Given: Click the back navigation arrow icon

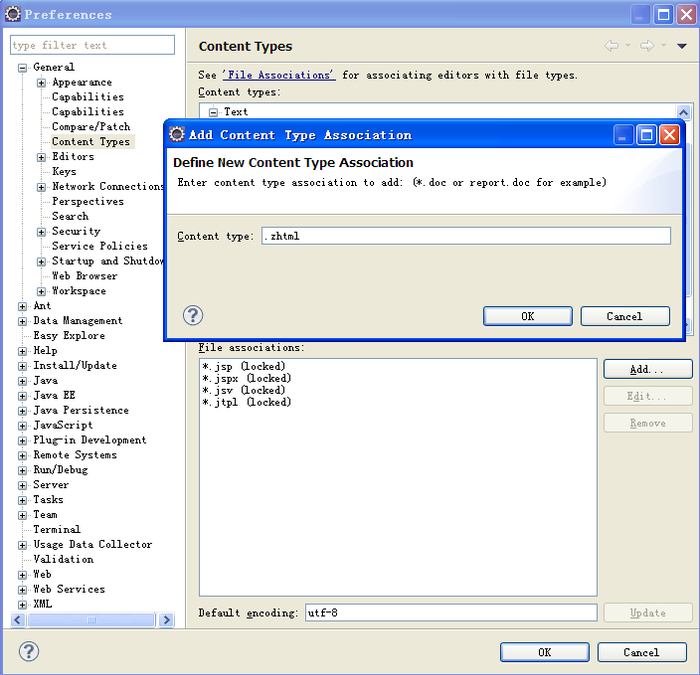Looking at the screenshot, I should (x=612, y=46).
